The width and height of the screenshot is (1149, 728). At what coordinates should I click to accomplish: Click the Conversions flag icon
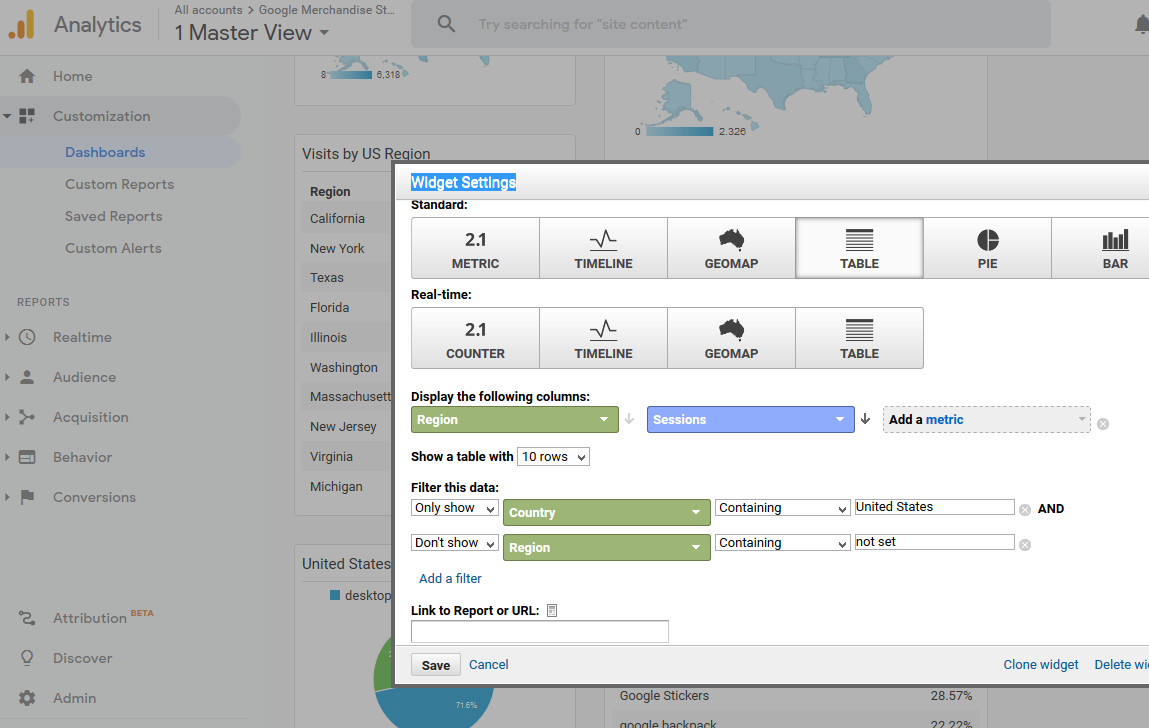point(27,497)
